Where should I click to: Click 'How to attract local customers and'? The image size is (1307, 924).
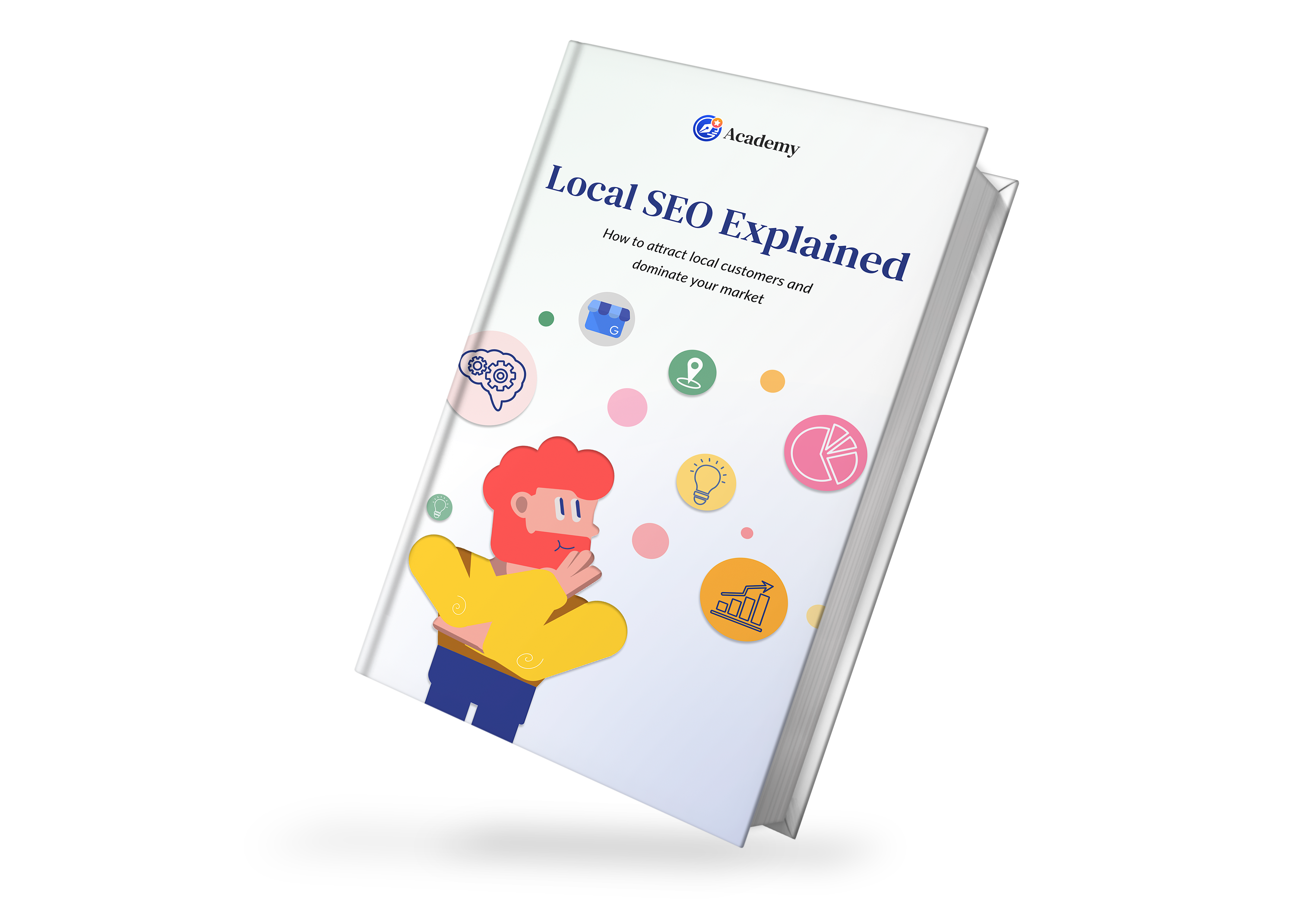coord(708,261)
